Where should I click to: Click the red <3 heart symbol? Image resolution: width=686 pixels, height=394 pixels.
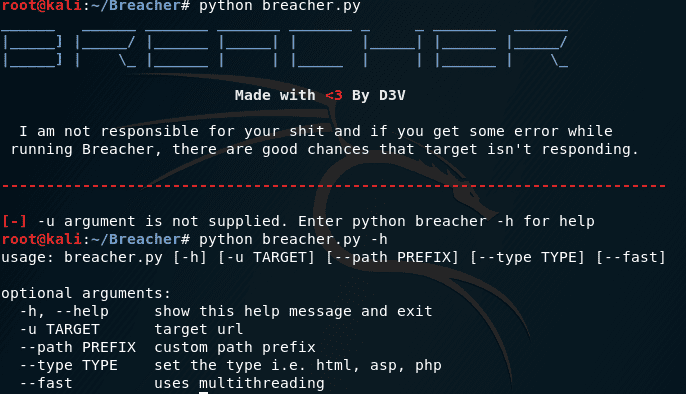point(334,95)
